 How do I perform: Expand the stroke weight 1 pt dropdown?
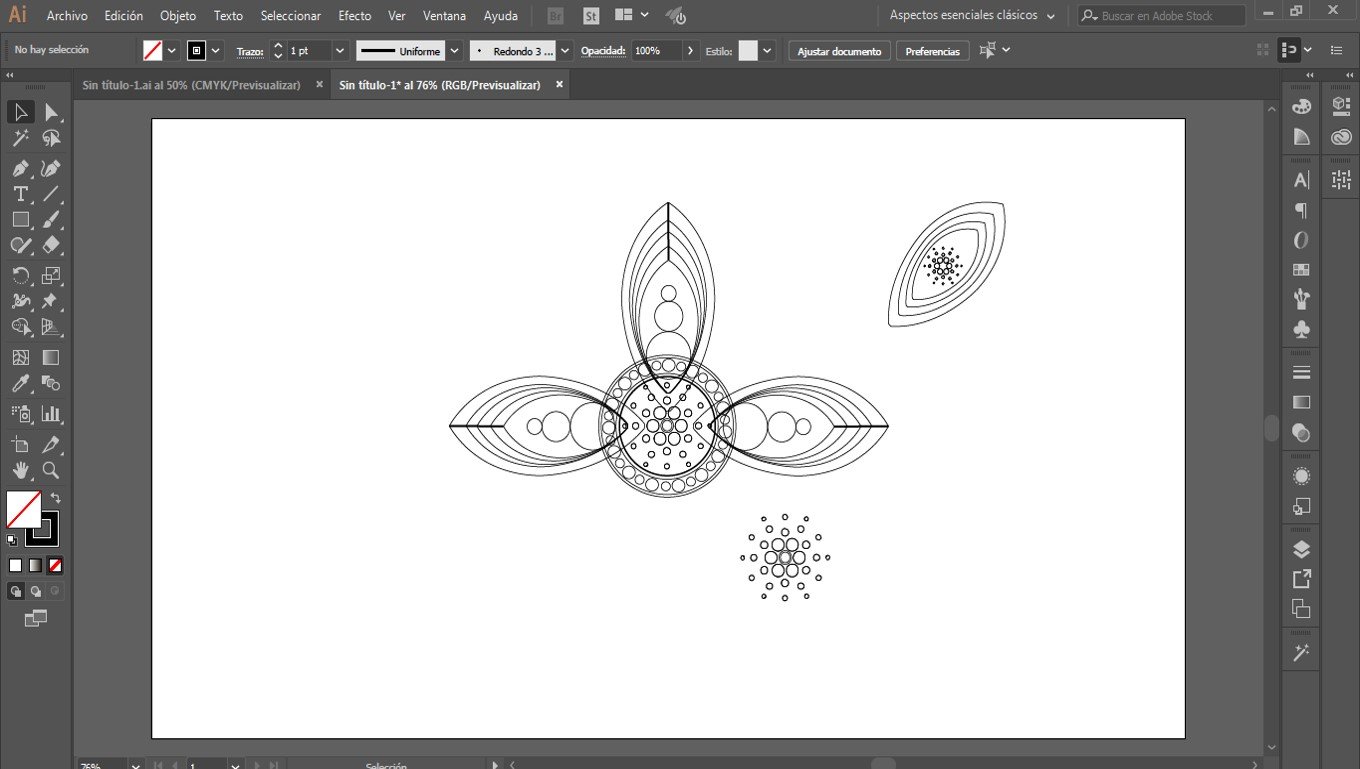click(340, 50)
